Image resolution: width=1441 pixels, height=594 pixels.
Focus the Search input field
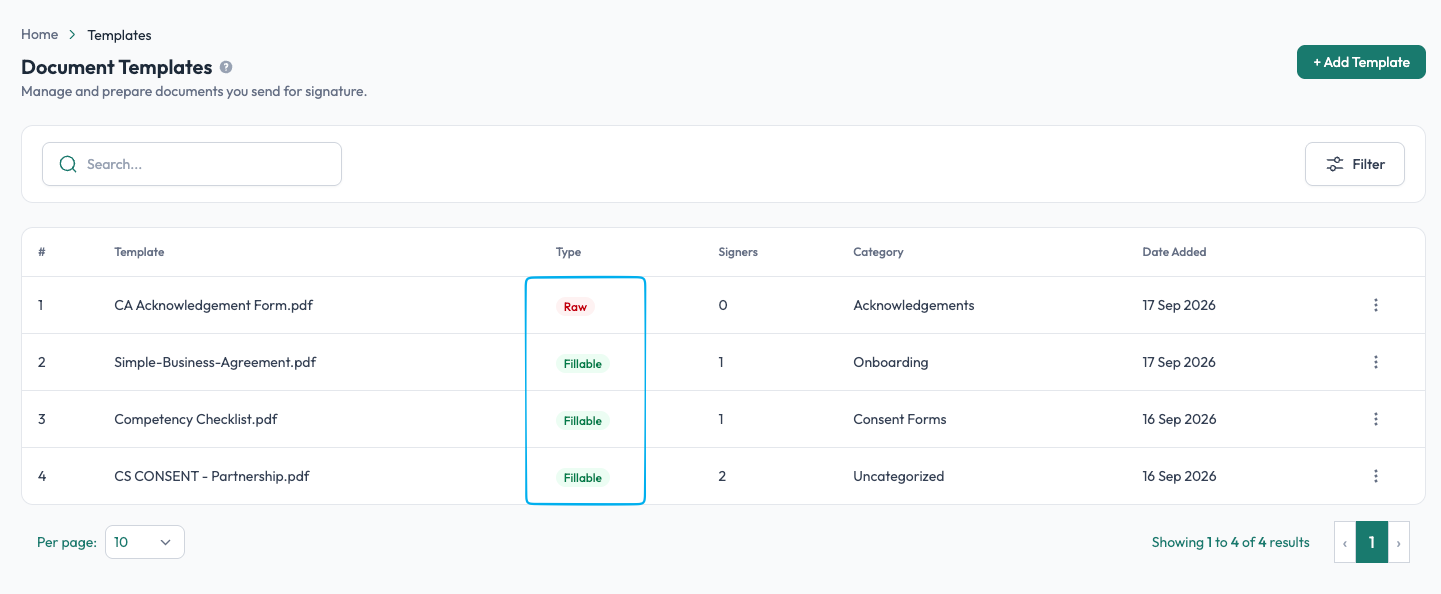(192, 164)
